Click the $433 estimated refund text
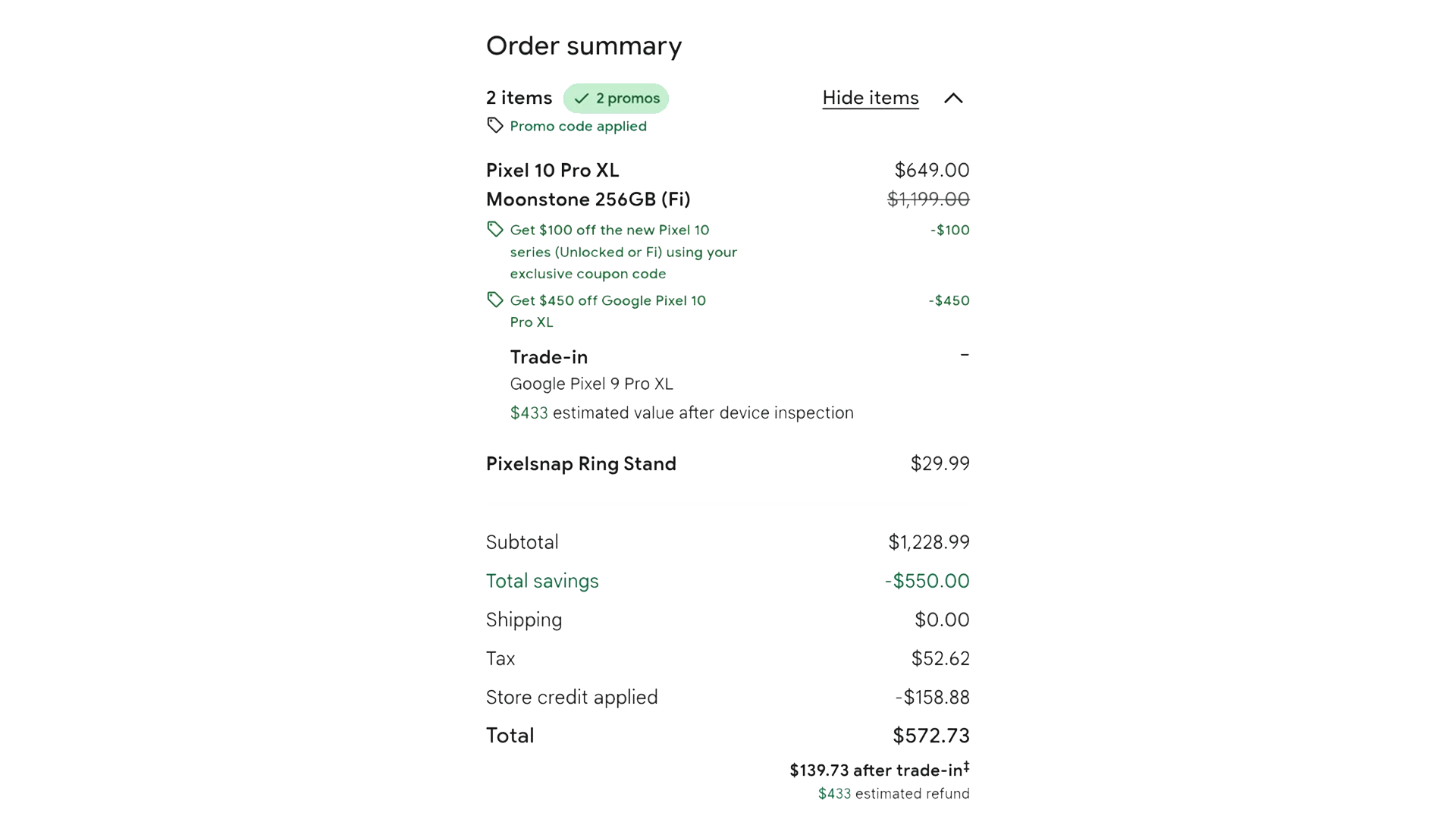1456x819 pixels. (x=893, y=794)
